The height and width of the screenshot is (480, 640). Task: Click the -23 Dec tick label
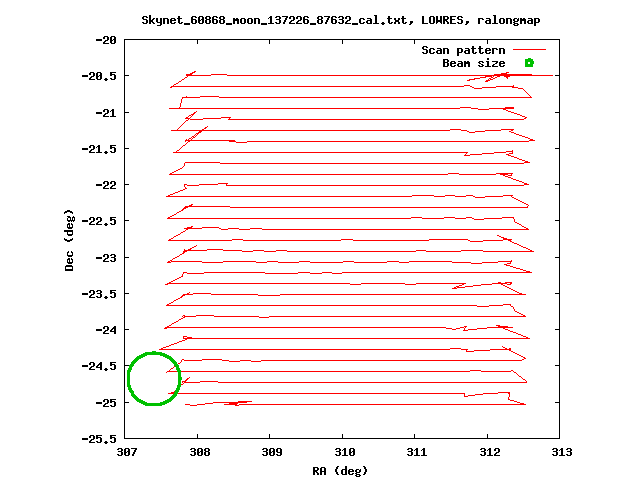point(106,258)
